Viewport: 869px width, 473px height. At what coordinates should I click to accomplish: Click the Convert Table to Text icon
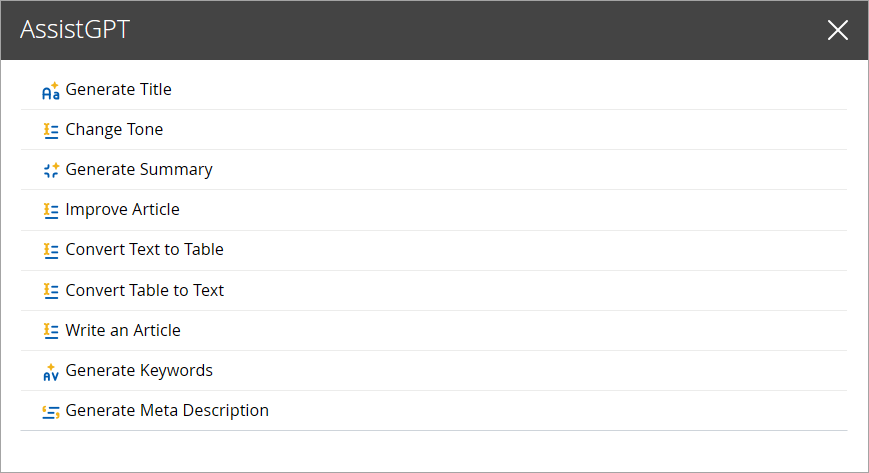pyautogui.click(x=51, y=291)
